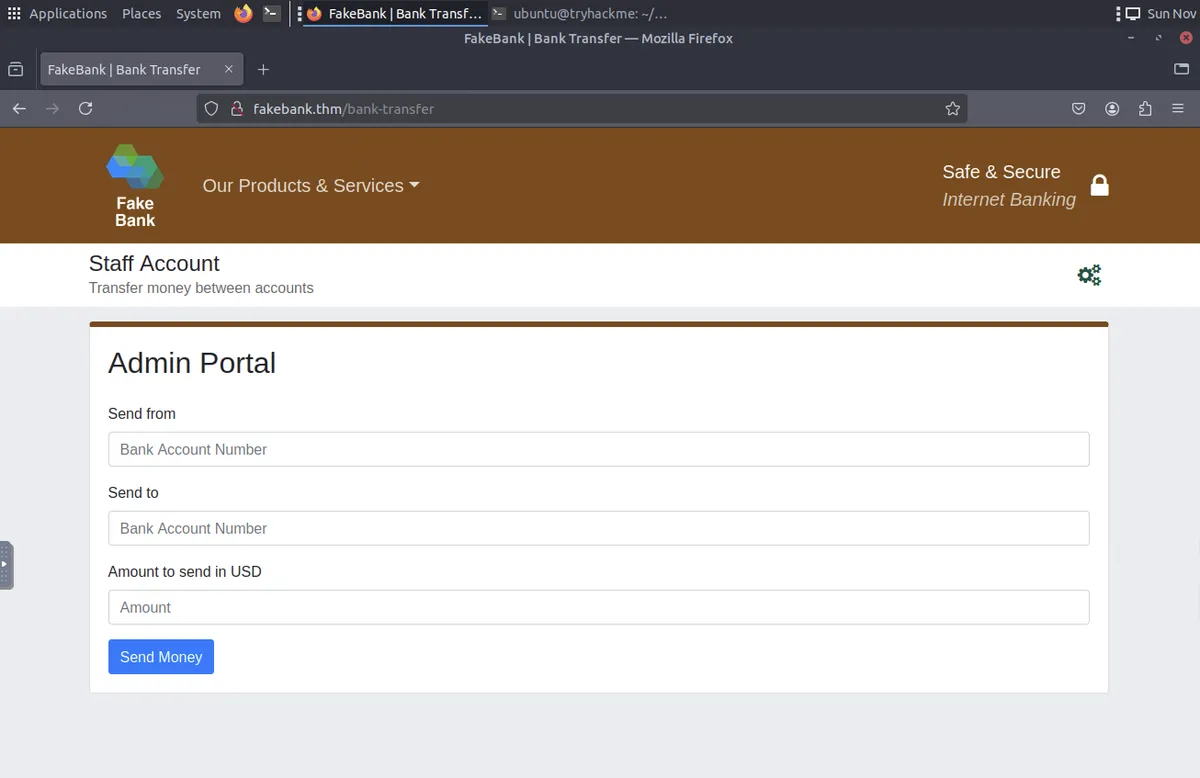Viewport: 1200px width, 778px height.
Task: Click the Send from account number field
Action: tap(598, 449)
